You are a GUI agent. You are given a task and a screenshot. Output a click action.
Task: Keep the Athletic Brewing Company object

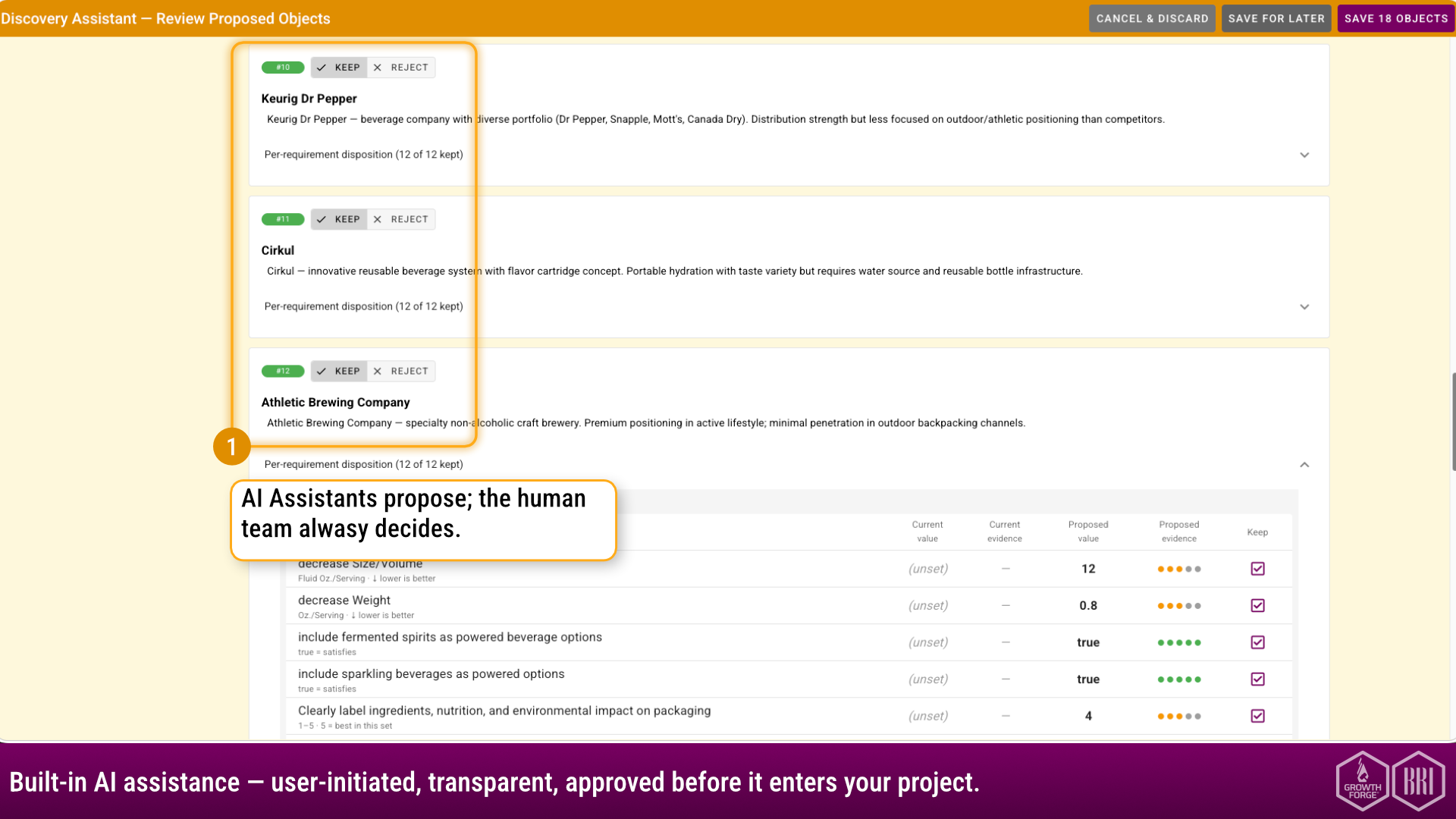tap(339, 371)
